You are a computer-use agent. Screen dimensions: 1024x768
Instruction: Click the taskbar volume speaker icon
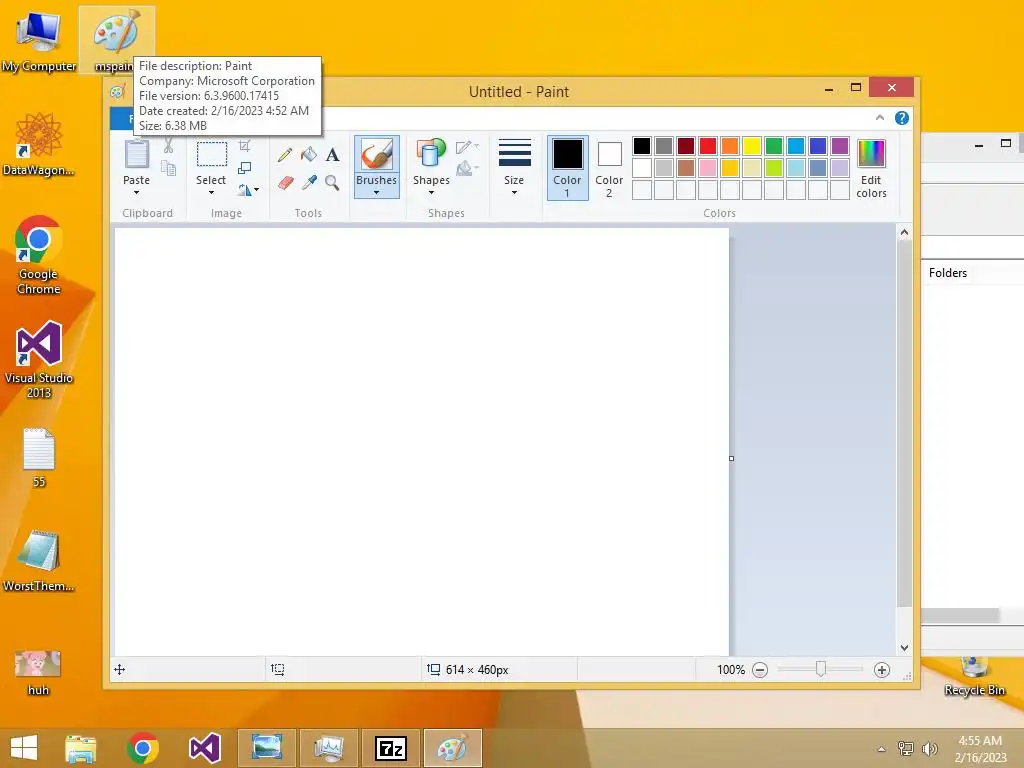pos(929,749)
